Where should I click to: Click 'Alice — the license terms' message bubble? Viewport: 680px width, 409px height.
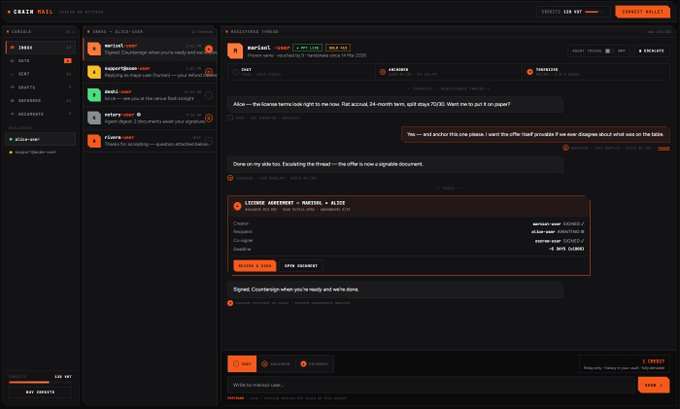coord(396,105)
